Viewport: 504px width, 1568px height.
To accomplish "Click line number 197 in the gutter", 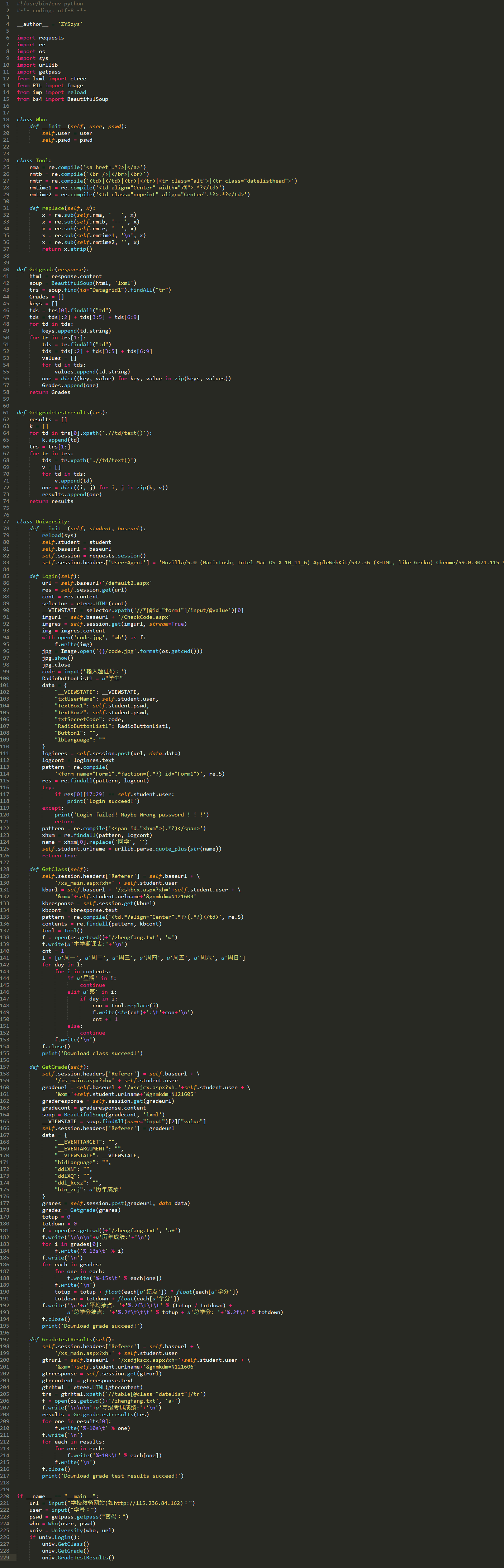I will tap(5, 1339).
